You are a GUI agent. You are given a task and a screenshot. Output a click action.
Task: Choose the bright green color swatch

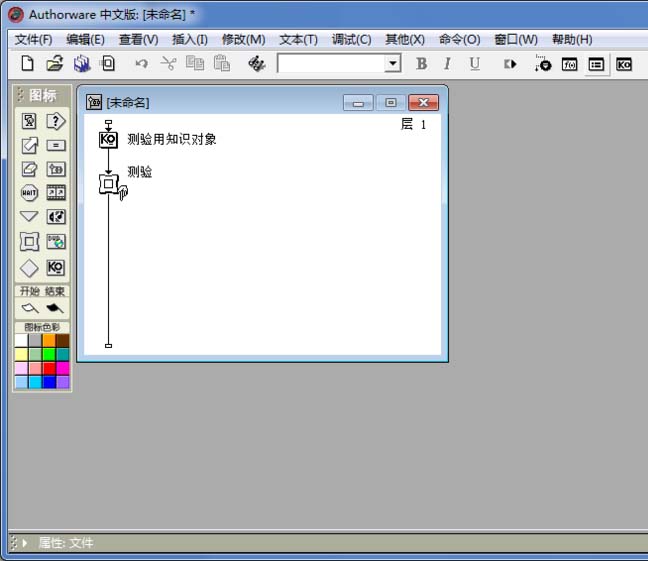[49, 354]
